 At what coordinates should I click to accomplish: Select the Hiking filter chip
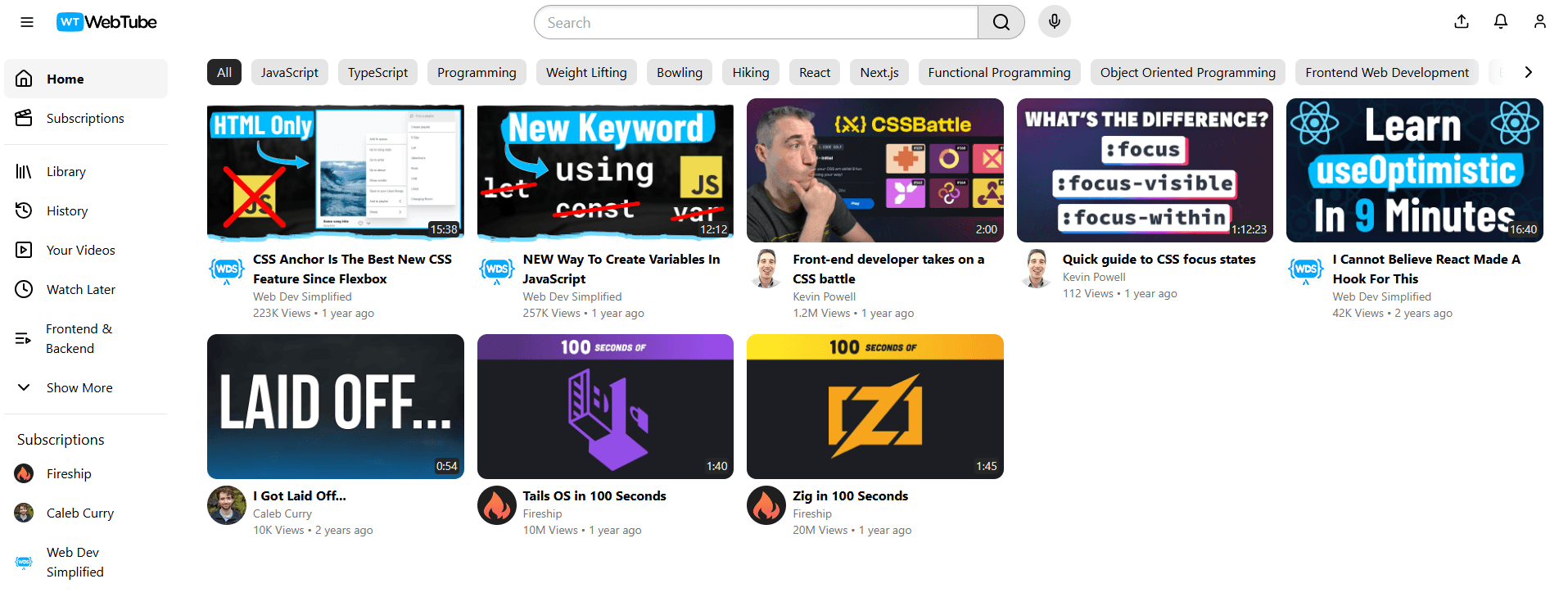[751, 72]
